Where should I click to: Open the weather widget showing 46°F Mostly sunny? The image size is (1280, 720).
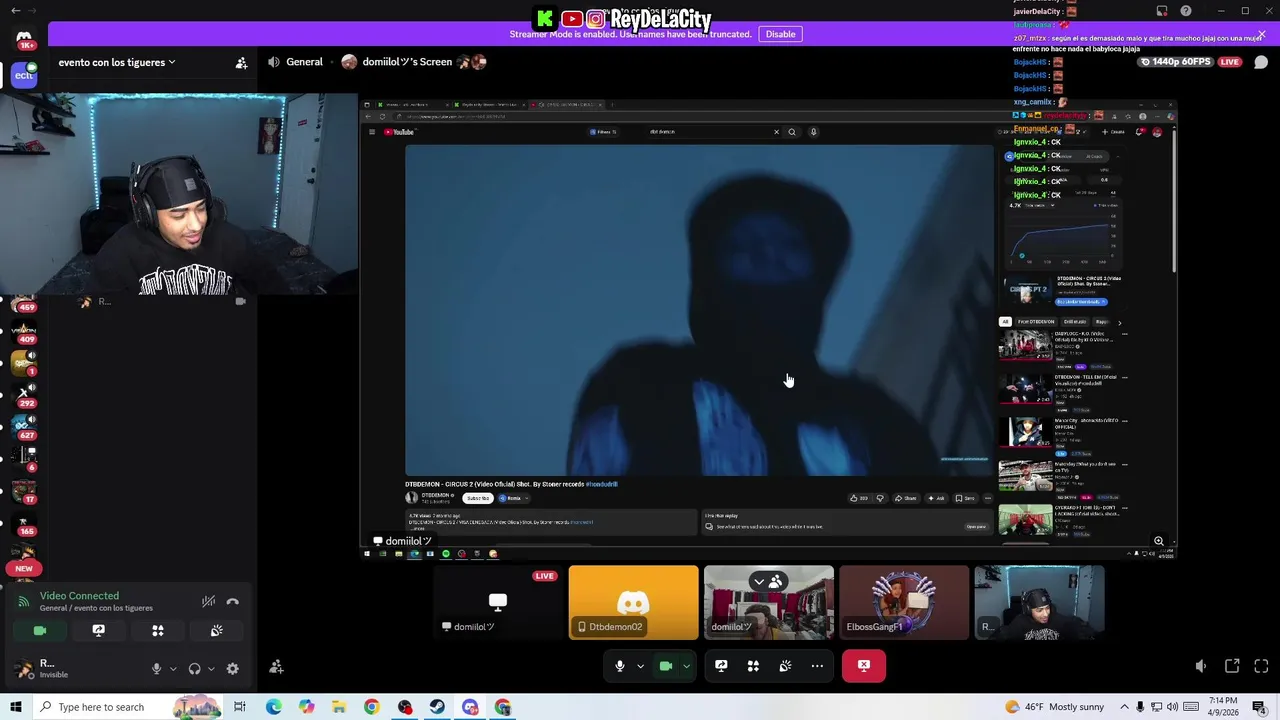[x=1054, y=707]
